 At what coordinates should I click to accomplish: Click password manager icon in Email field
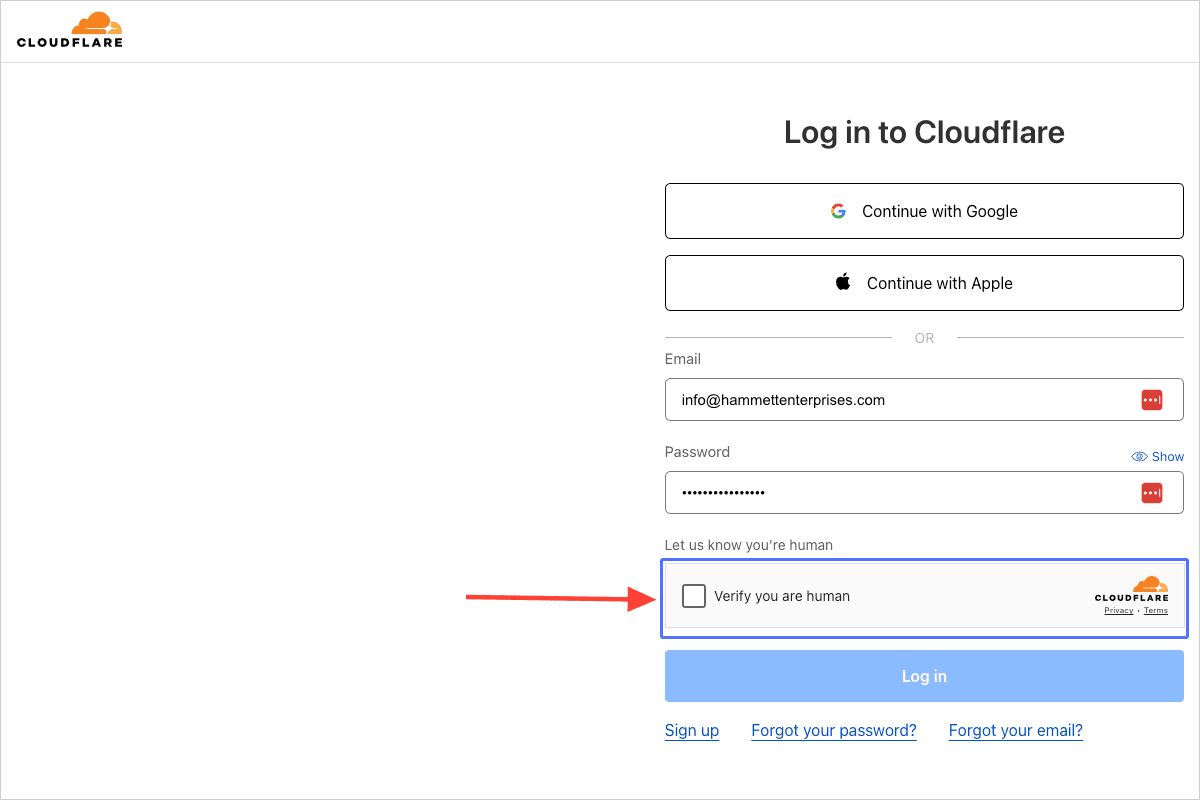point(1151,400)
